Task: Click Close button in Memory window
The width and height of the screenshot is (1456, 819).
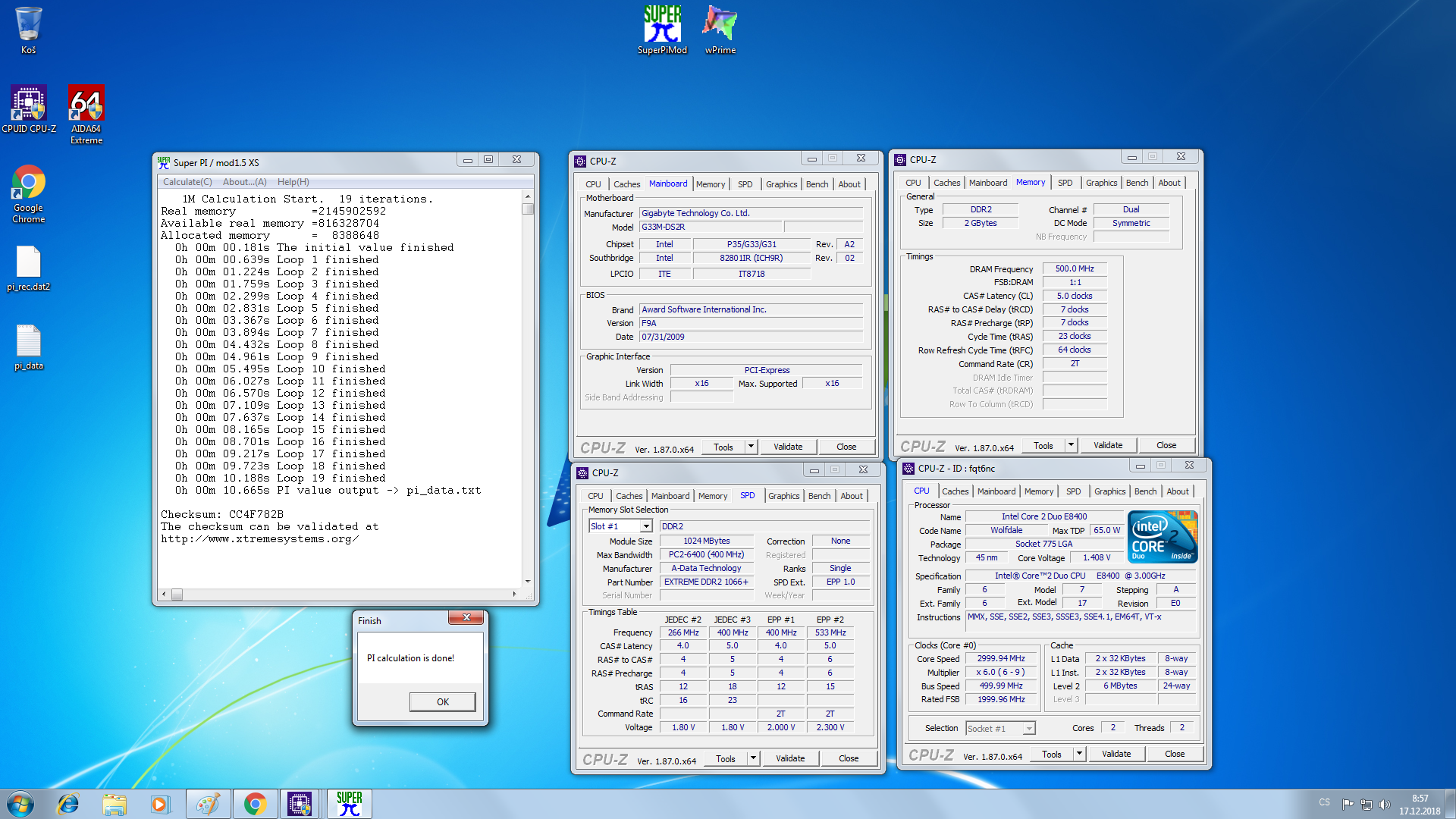Action: tap(1166, 445)
